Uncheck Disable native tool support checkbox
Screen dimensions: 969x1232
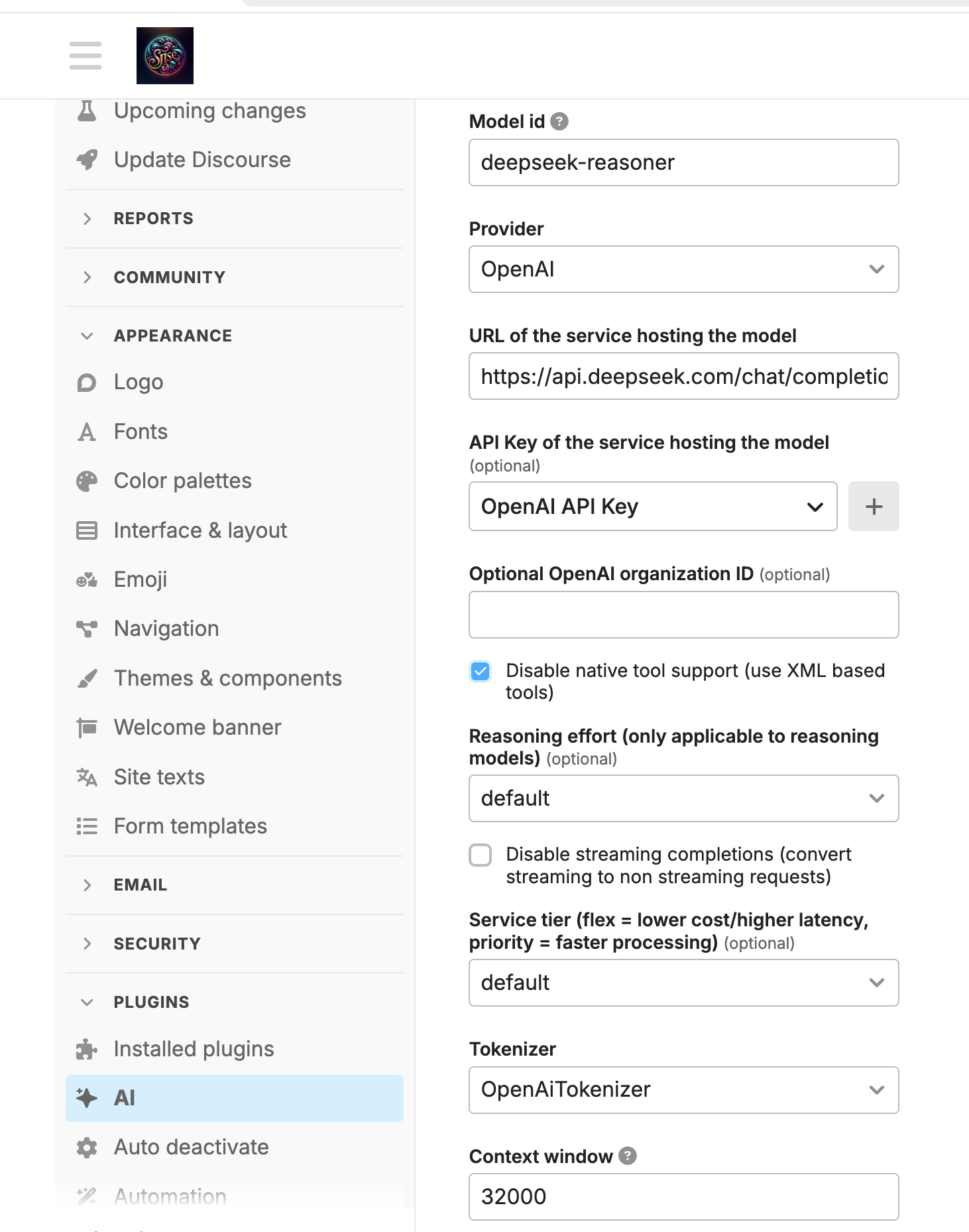point(481,671)
